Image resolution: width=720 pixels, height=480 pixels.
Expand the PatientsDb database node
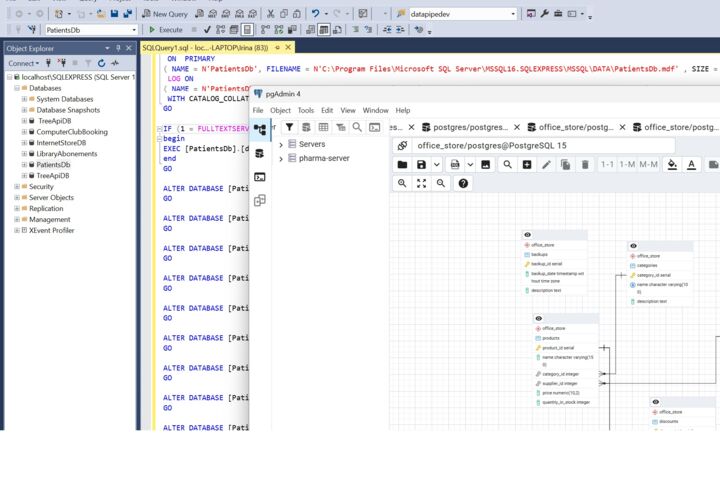click(24, 164)
